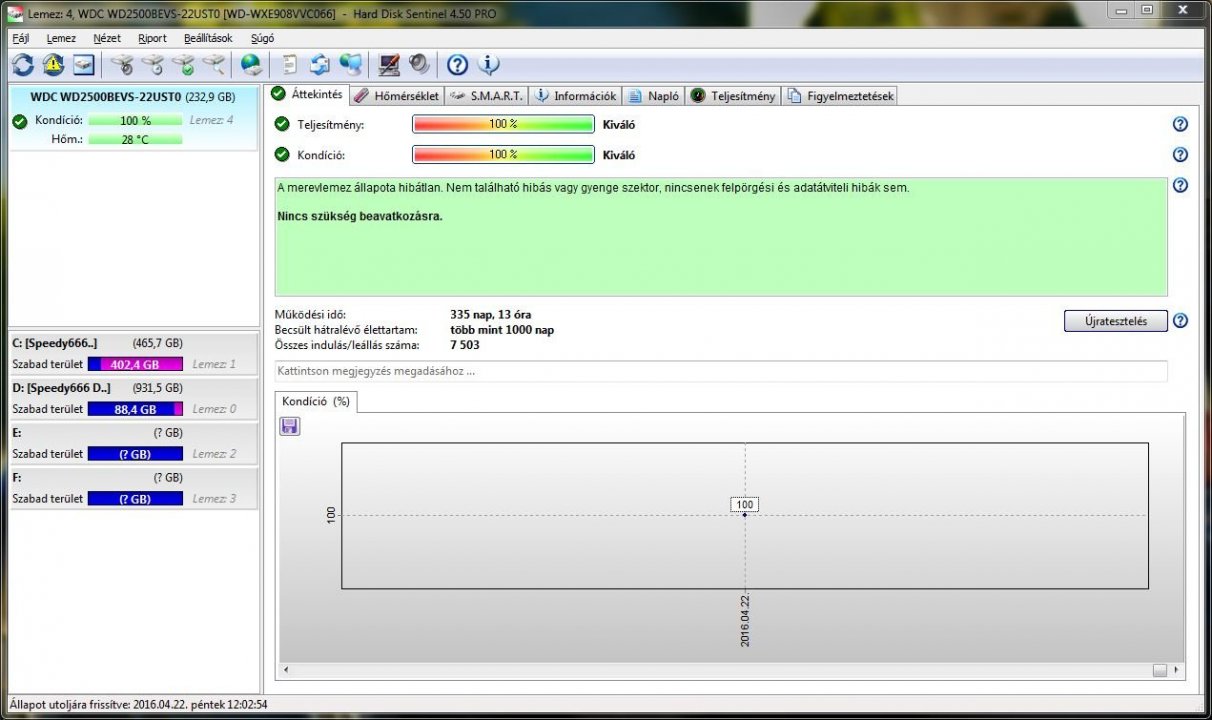Select the Kondíció (%) graph tab
1212x720 pixels.
point(316,401)
